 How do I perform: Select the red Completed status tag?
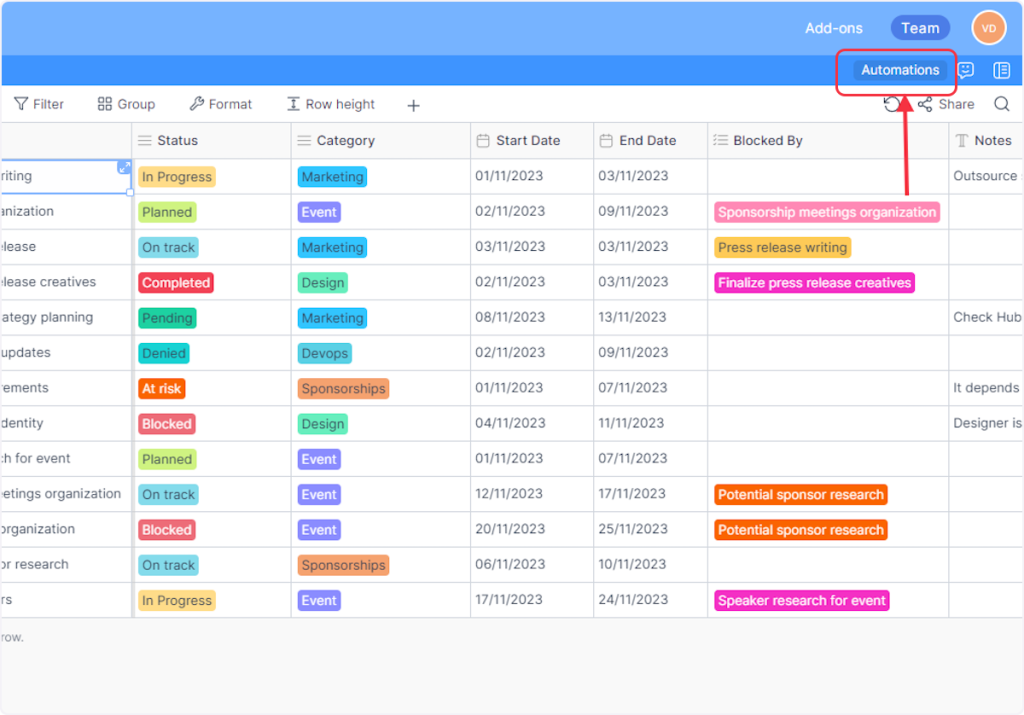176,283
